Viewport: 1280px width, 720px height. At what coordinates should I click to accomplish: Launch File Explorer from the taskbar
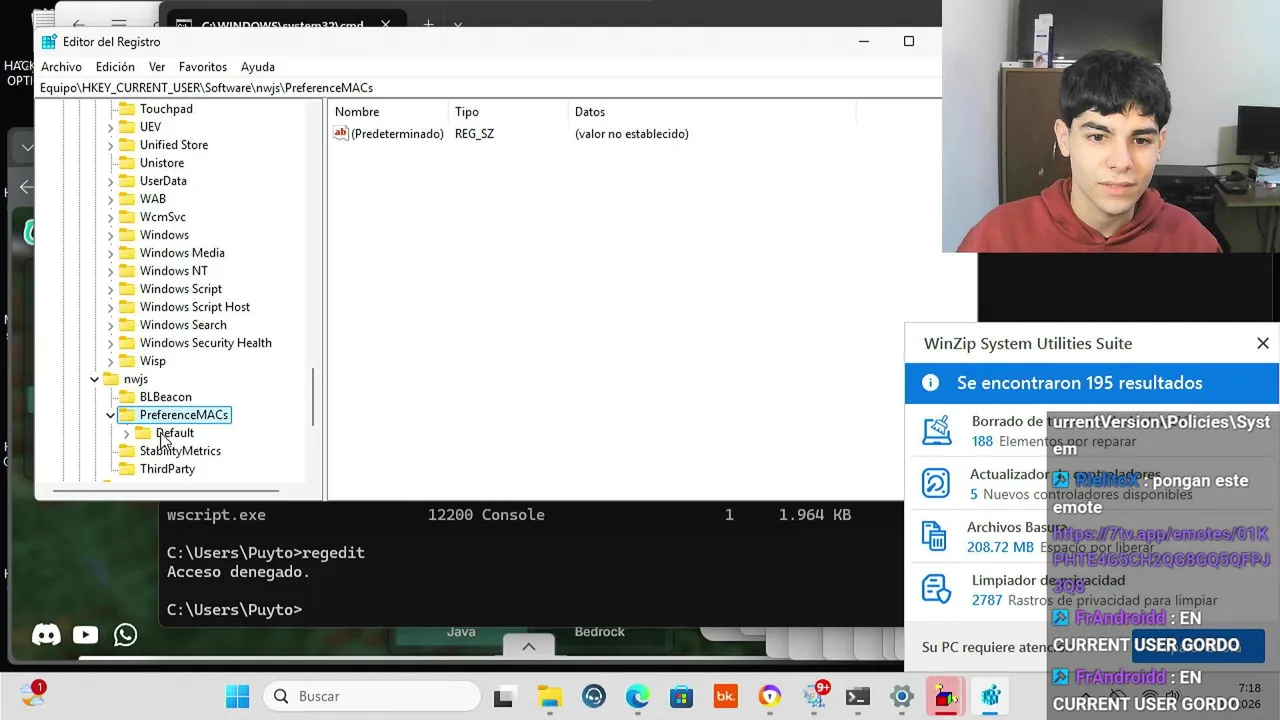pyautogui.click(x=549, y=697)
